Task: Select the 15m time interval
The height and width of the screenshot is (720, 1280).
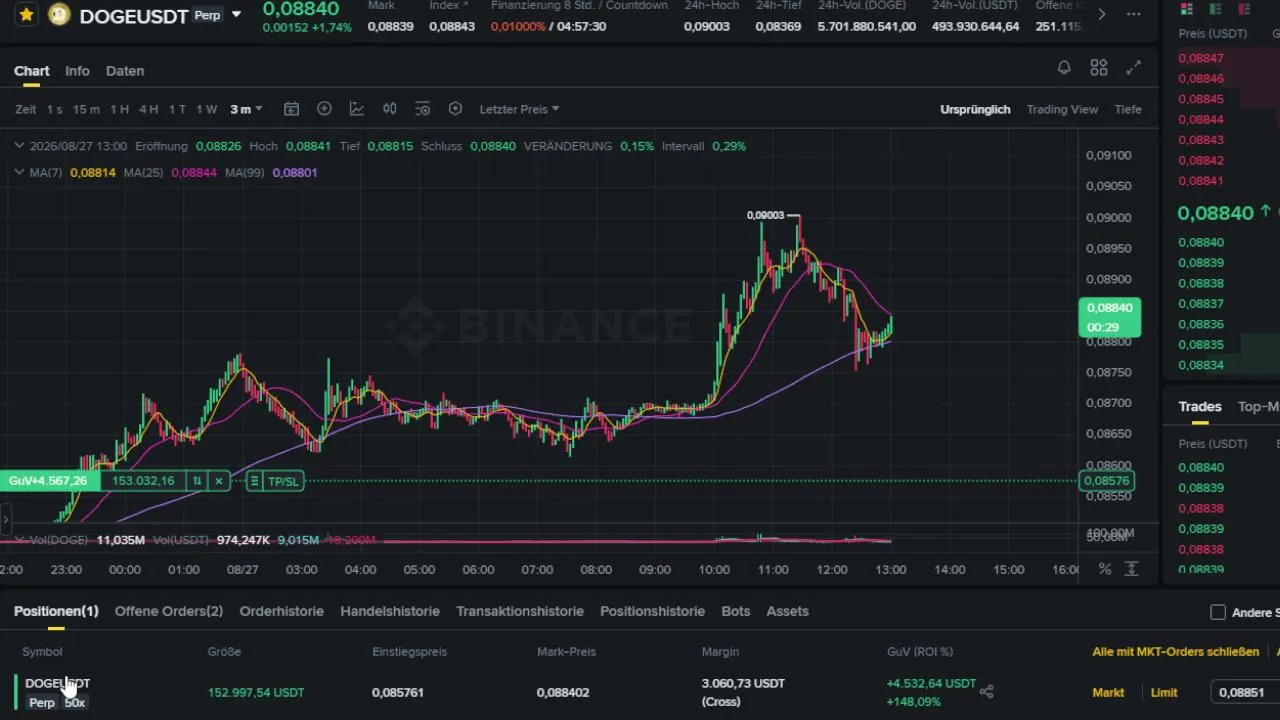Action: (x=86, y=109)
